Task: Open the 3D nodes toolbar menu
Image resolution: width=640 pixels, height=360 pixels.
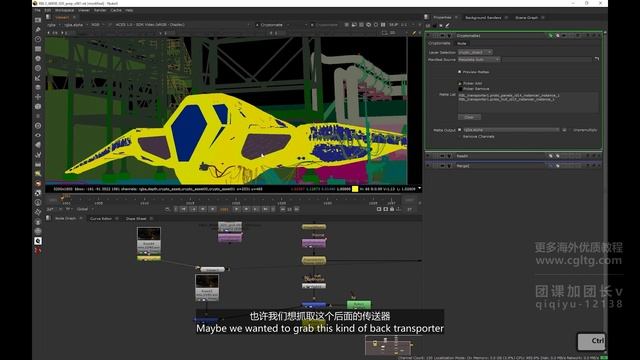Action: [38, 107]
